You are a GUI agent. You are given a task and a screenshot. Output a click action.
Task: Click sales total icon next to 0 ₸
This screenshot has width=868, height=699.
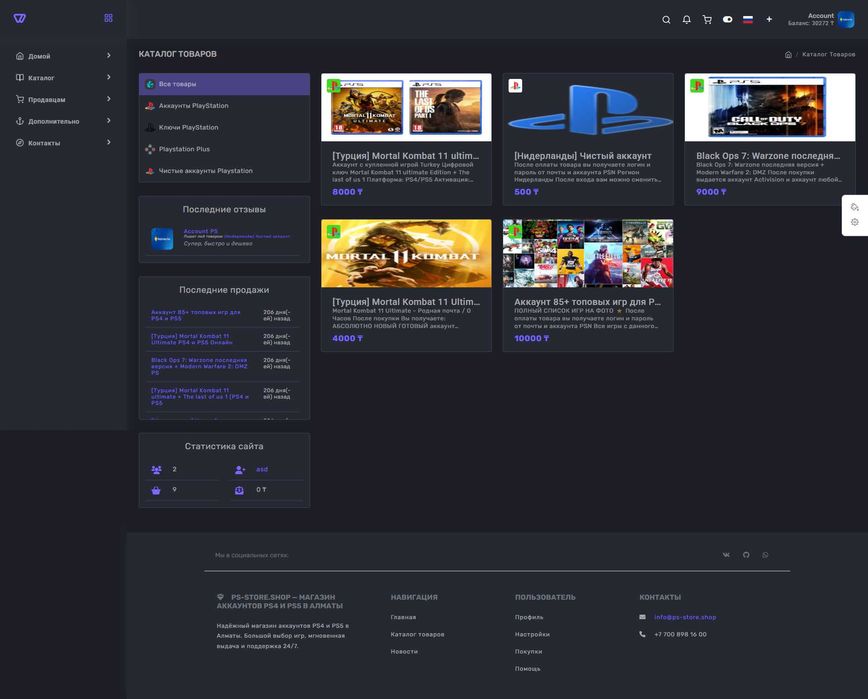pos(239,490)
